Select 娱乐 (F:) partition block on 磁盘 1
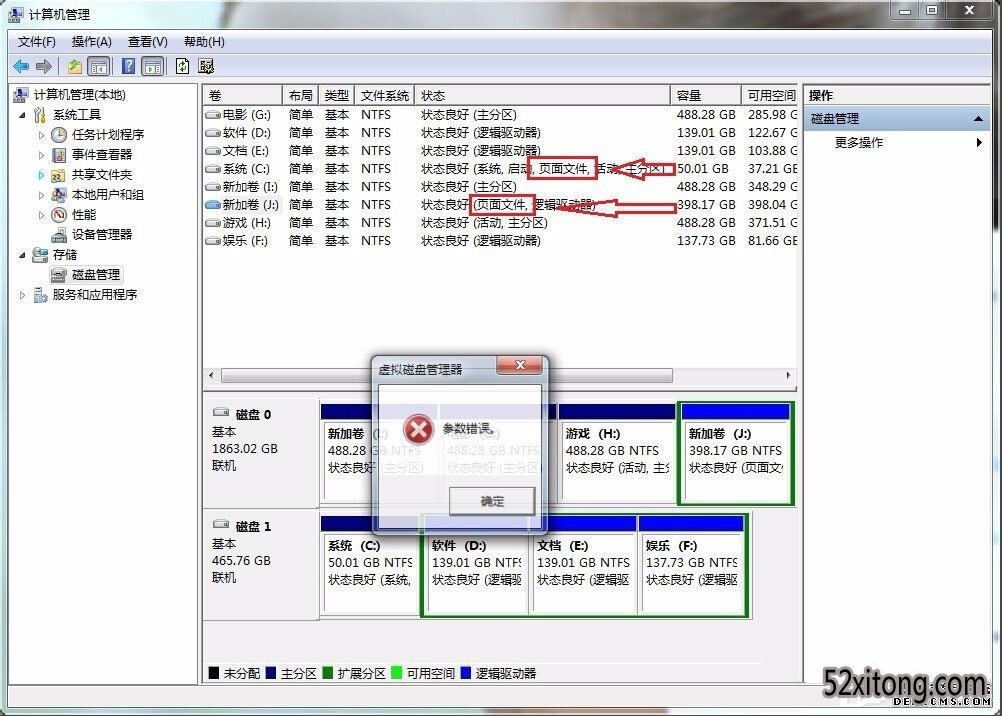Viewport: 1002px width, 716px height. pos(691,565)
